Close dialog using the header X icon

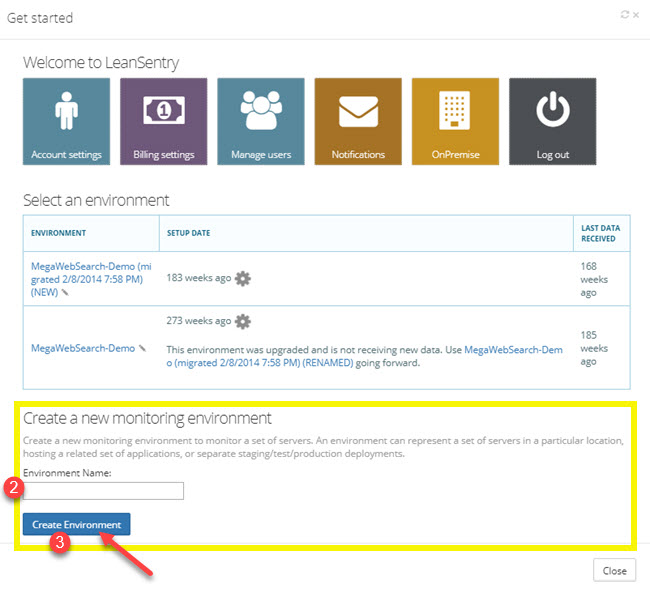click(637, 15)
